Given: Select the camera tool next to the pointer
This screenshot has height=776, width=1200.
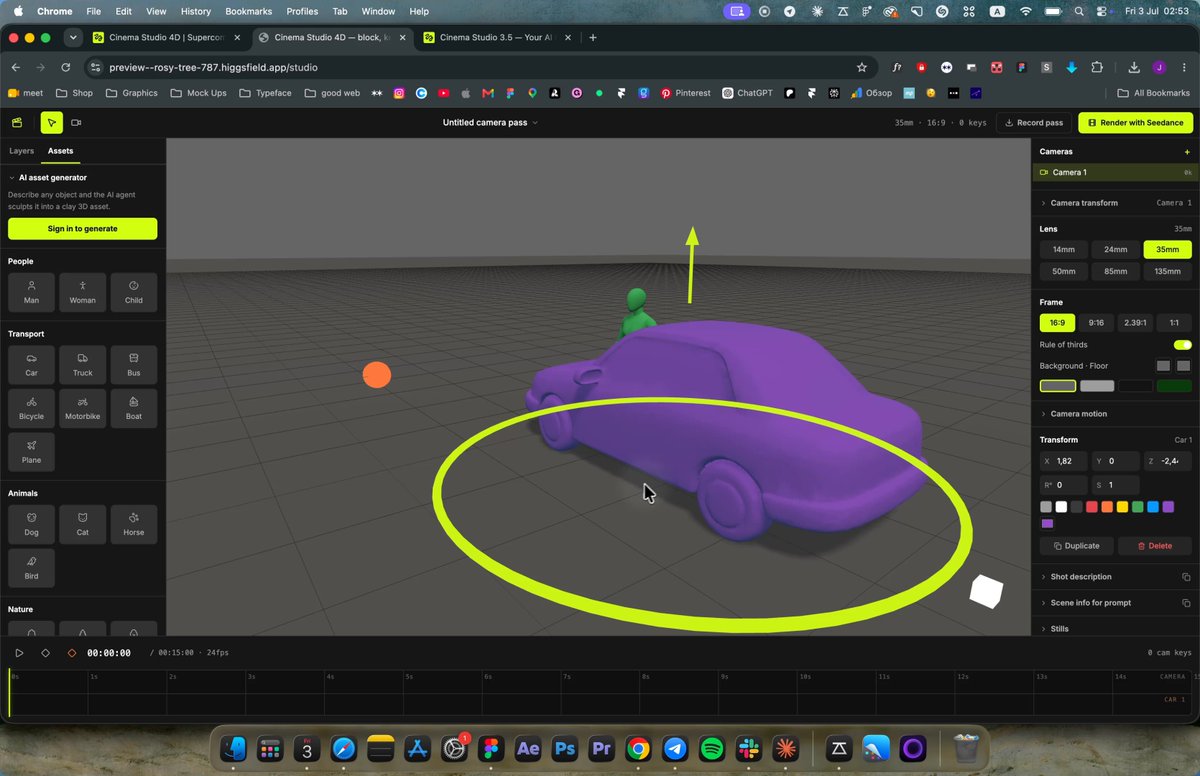Looking at the screenshot, I should 76,122.
